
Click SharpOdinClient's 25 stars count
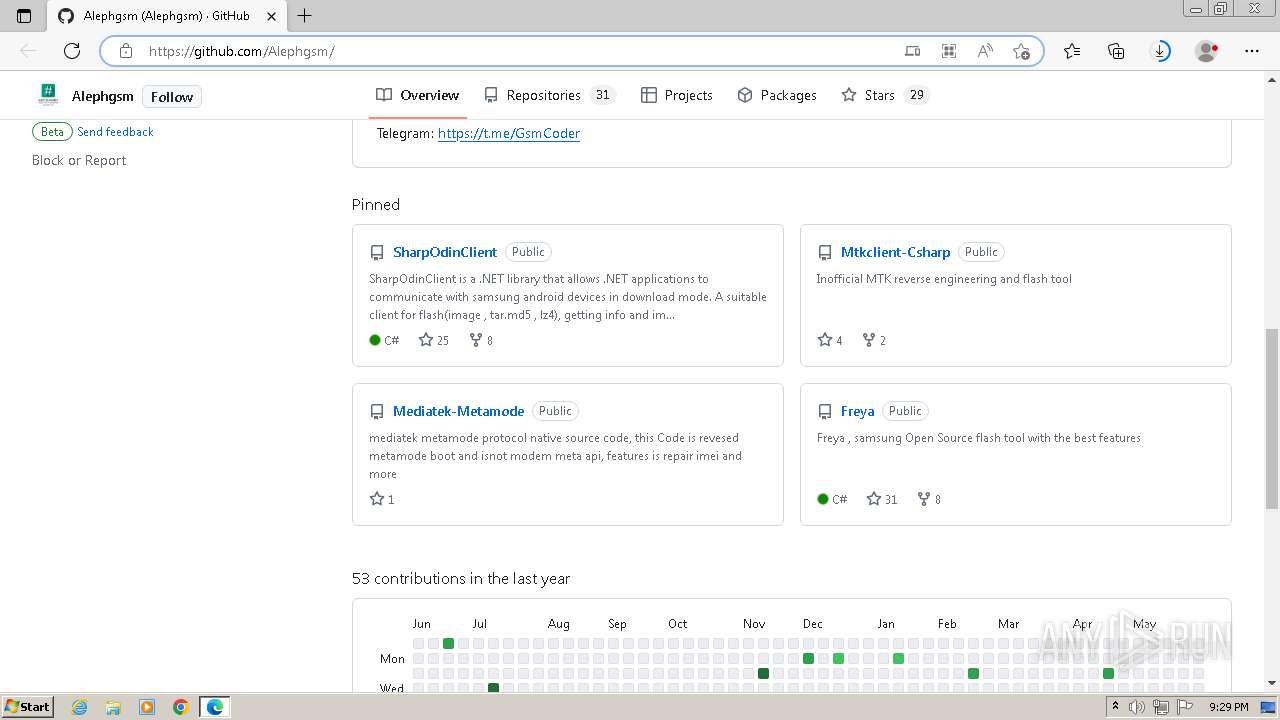click(x=434, y=340)
